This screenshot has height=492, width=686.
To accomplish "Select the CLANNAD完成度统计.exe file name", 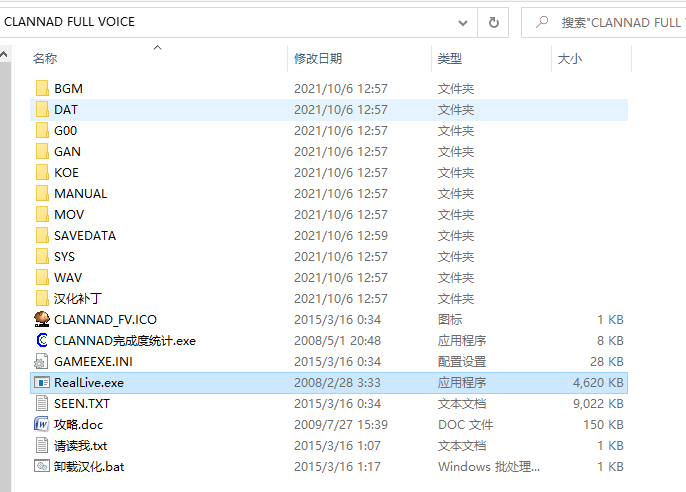I will (125, 340).
